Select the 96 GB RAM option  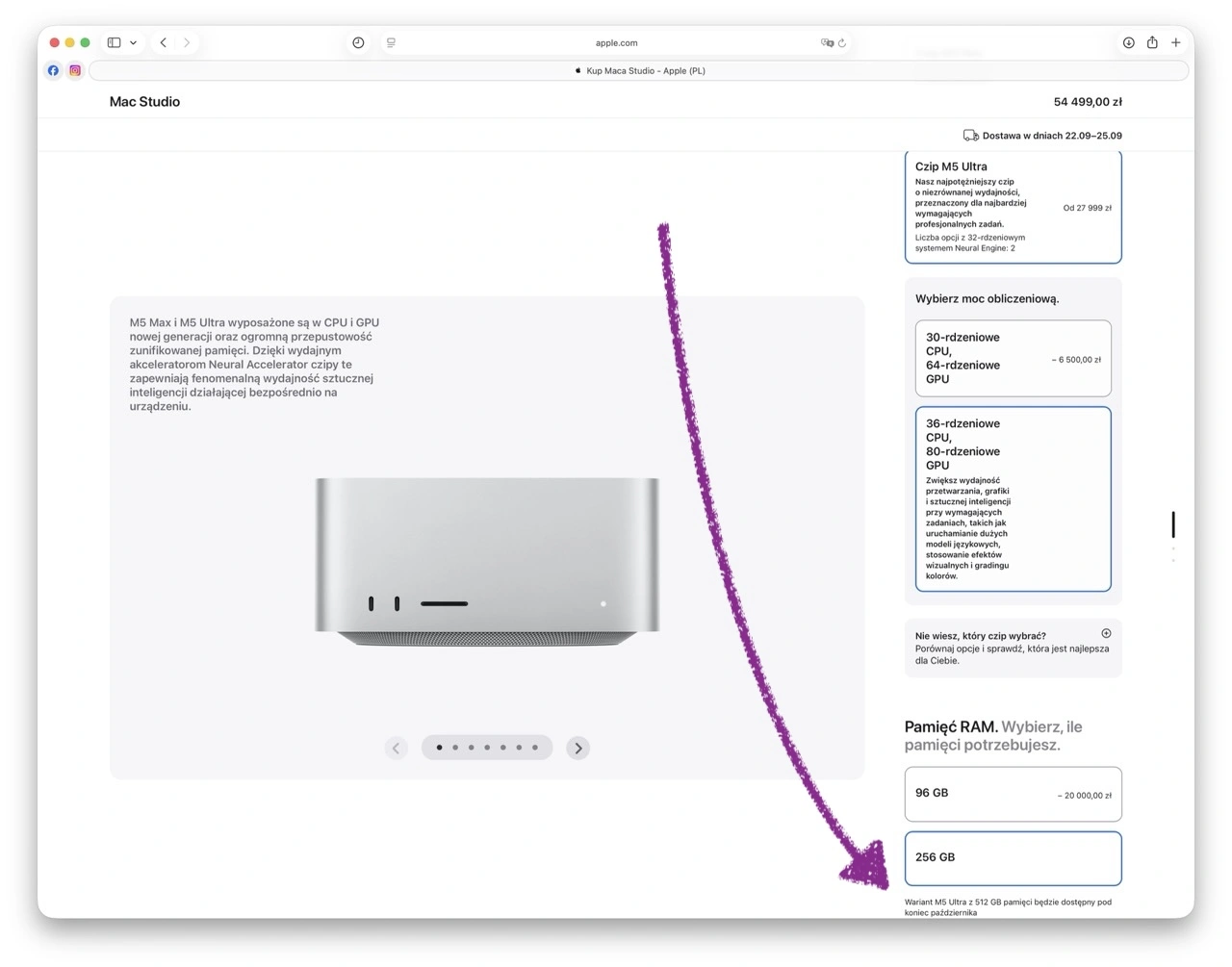click(x=1013, y=794)
